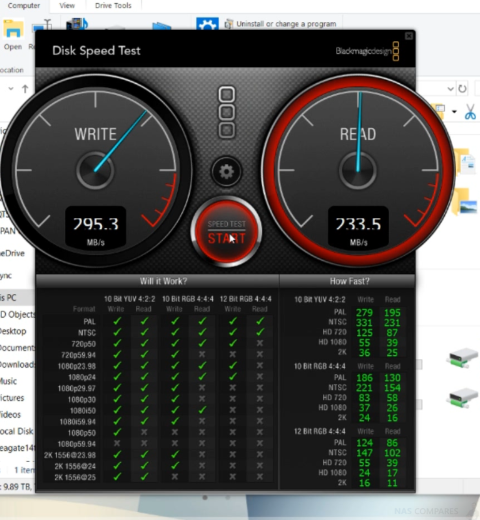Open Disk Speed Test settings gear

click(226, 171)
